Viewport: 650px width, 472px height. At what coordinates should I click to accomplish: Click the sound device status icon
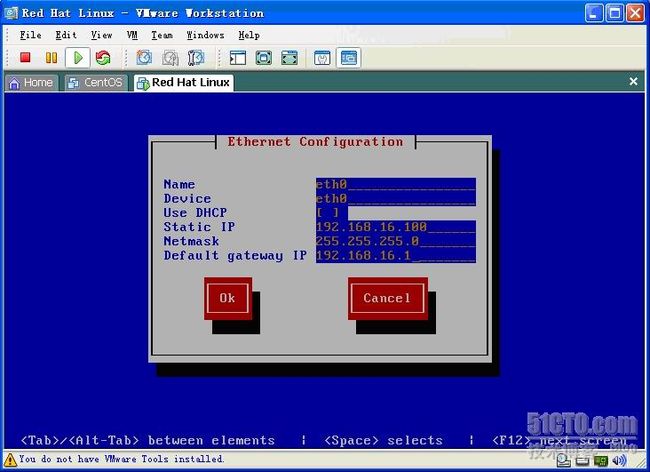[619, 460]
